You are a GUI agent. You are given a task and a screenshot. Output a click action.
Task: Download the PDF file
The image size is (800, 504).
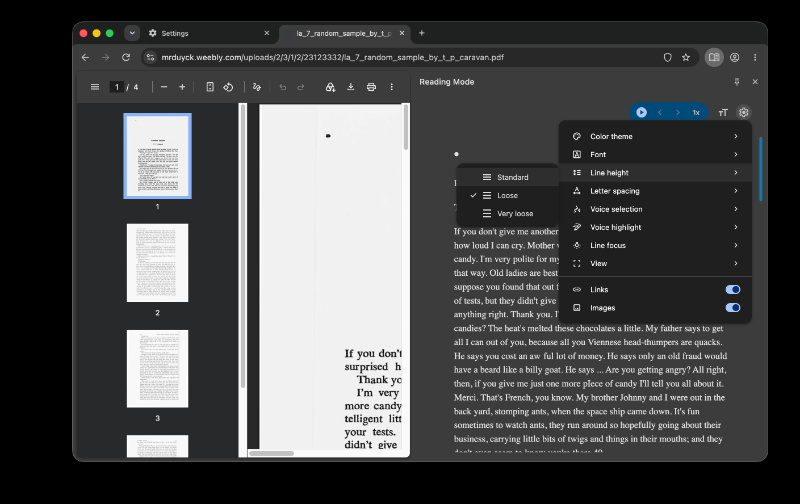point(351,87)
